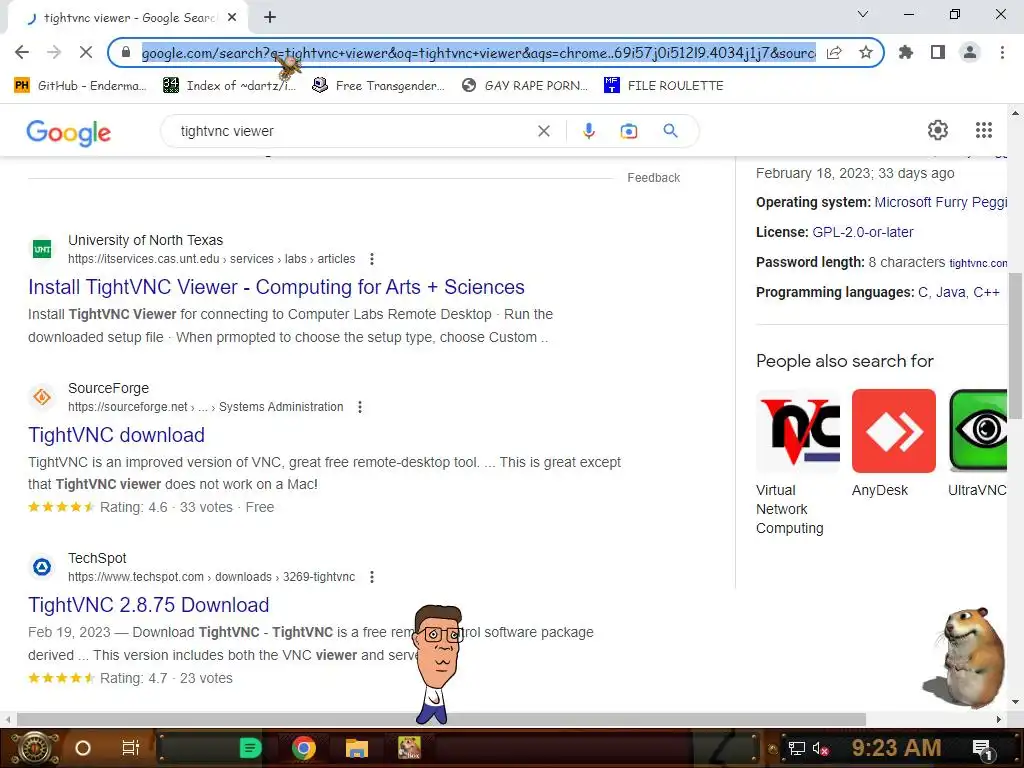This screenshot has width=1024, height=768.
Task: Open the Operating system Microsoft link
Action: [x=940, y=202]
